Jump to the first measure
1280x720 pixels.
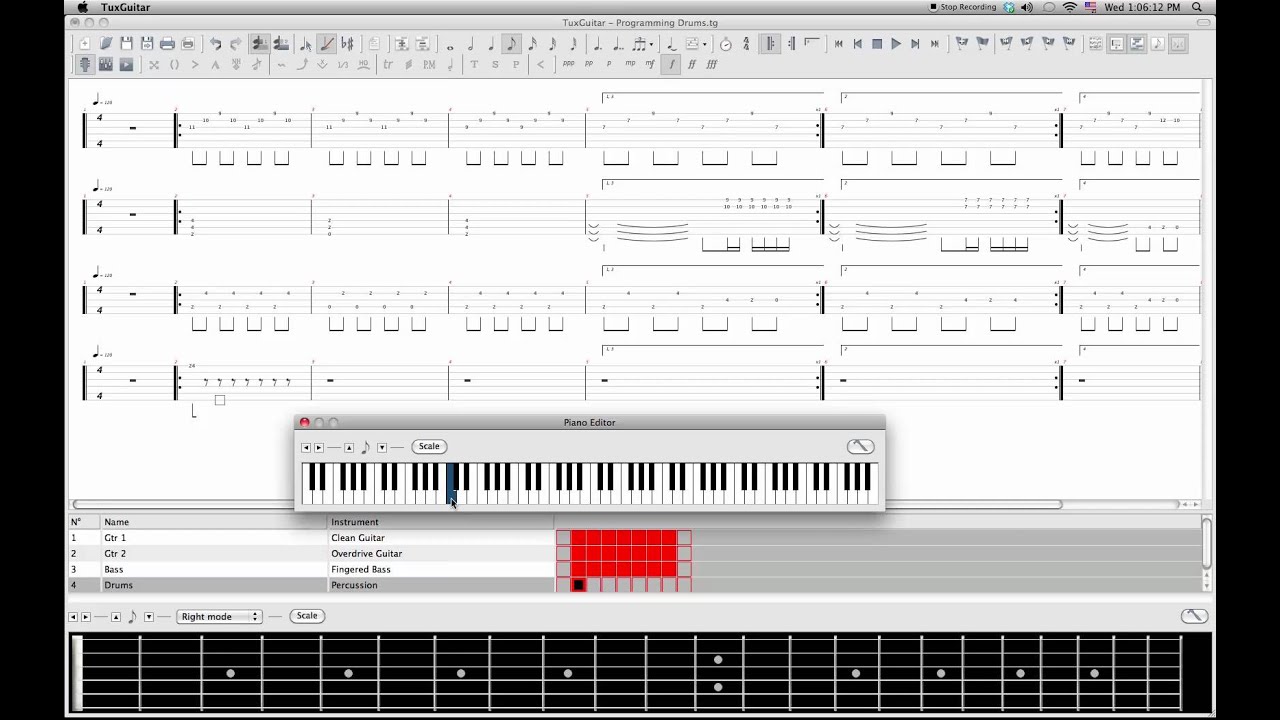[838, 44]
